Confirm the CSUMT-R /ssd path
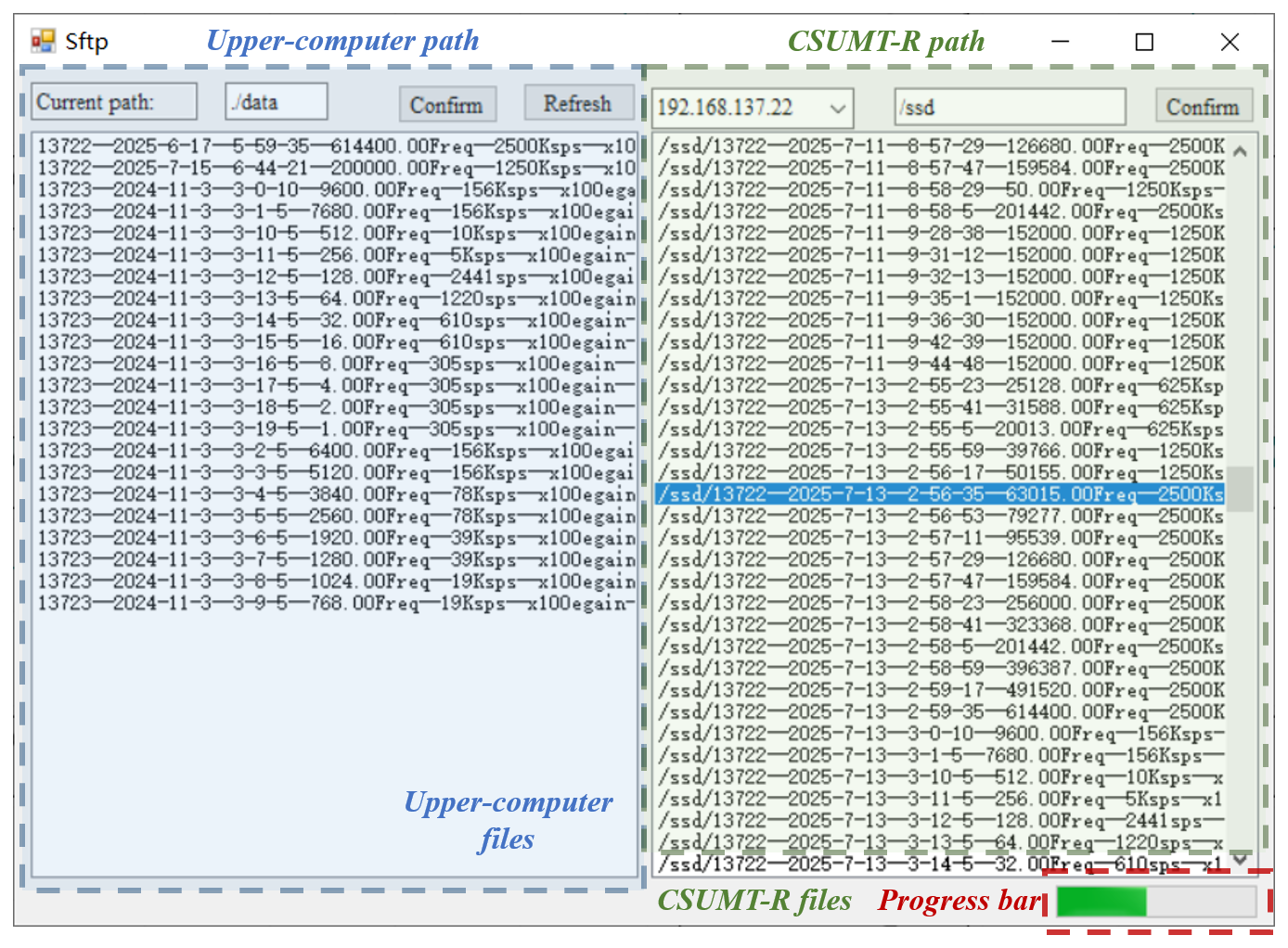This screenshot has height=948, width=1288. click(1203, 108)
